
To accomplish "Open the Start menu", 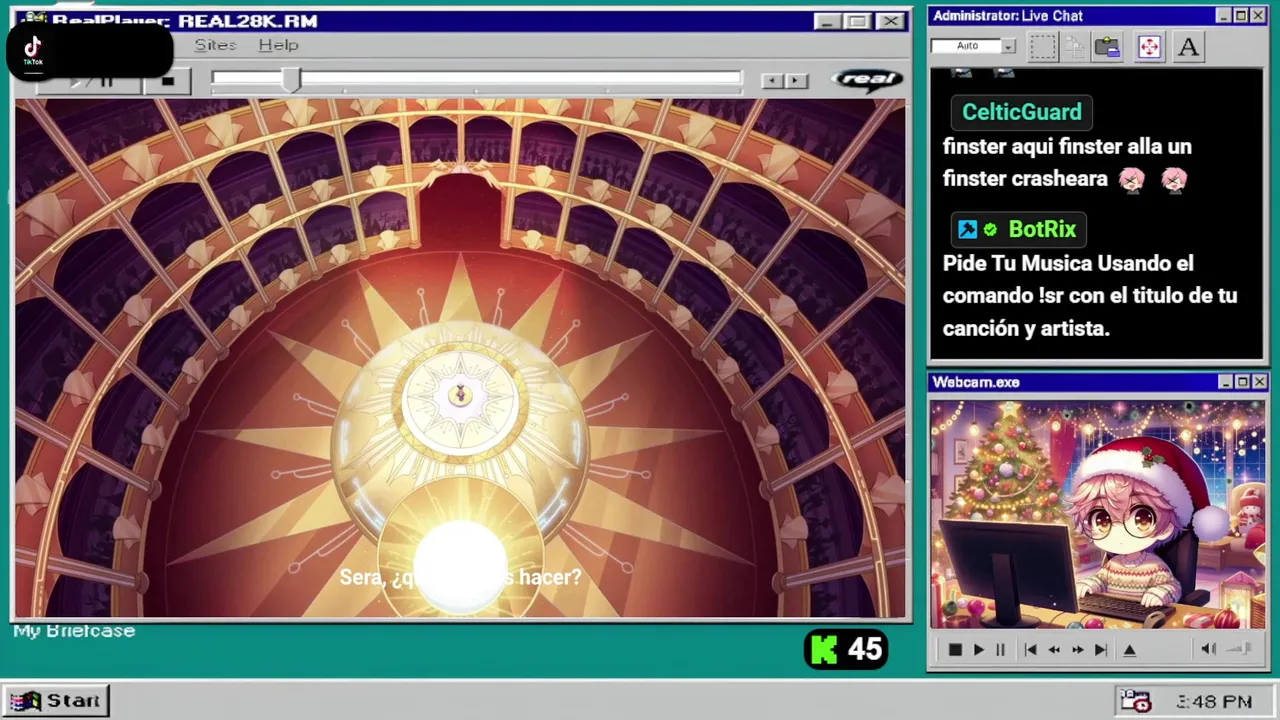I will [x=56, y=701].
